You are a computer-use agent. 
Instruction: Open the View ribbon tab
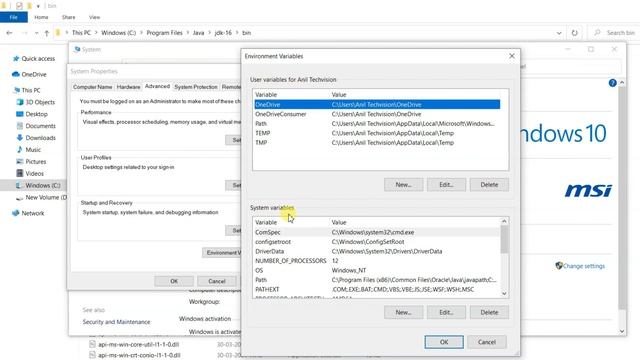point(94,17)
